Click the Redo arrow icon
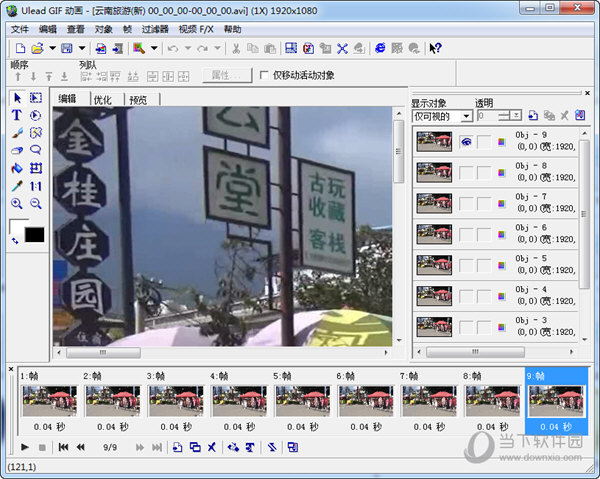 point(202,48)
